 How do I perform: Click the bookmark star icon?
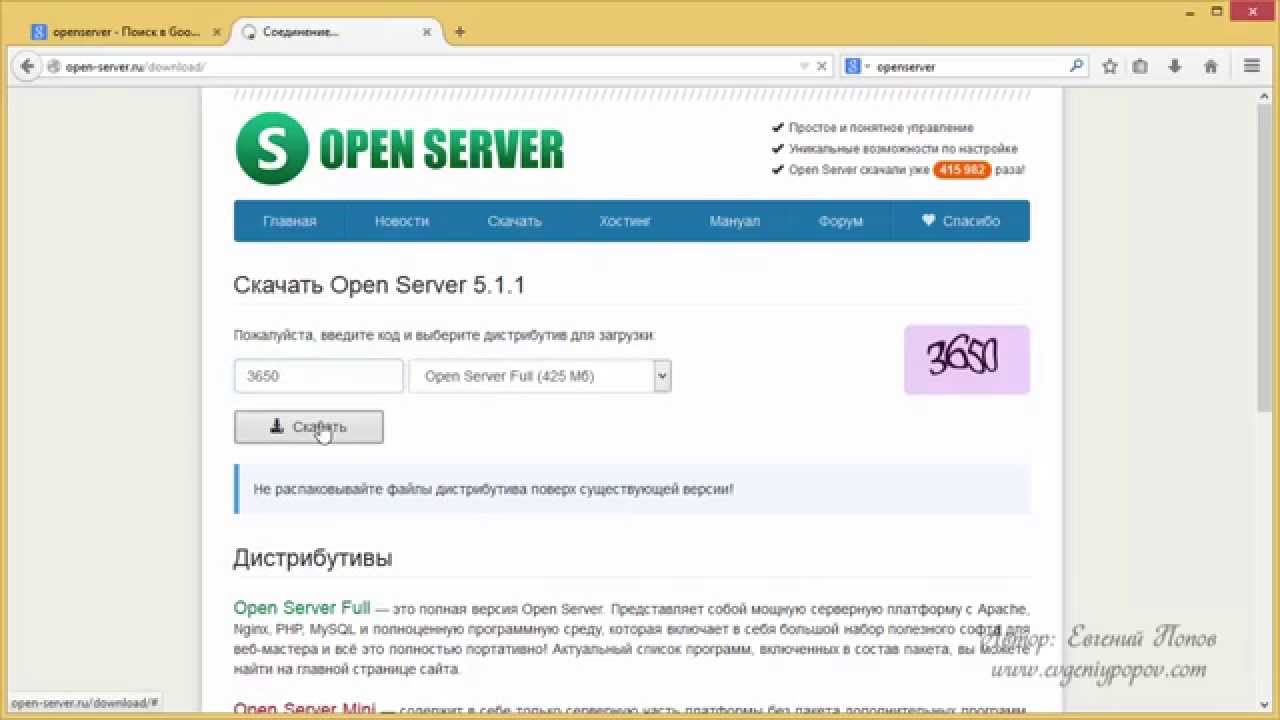point(1109,67)
